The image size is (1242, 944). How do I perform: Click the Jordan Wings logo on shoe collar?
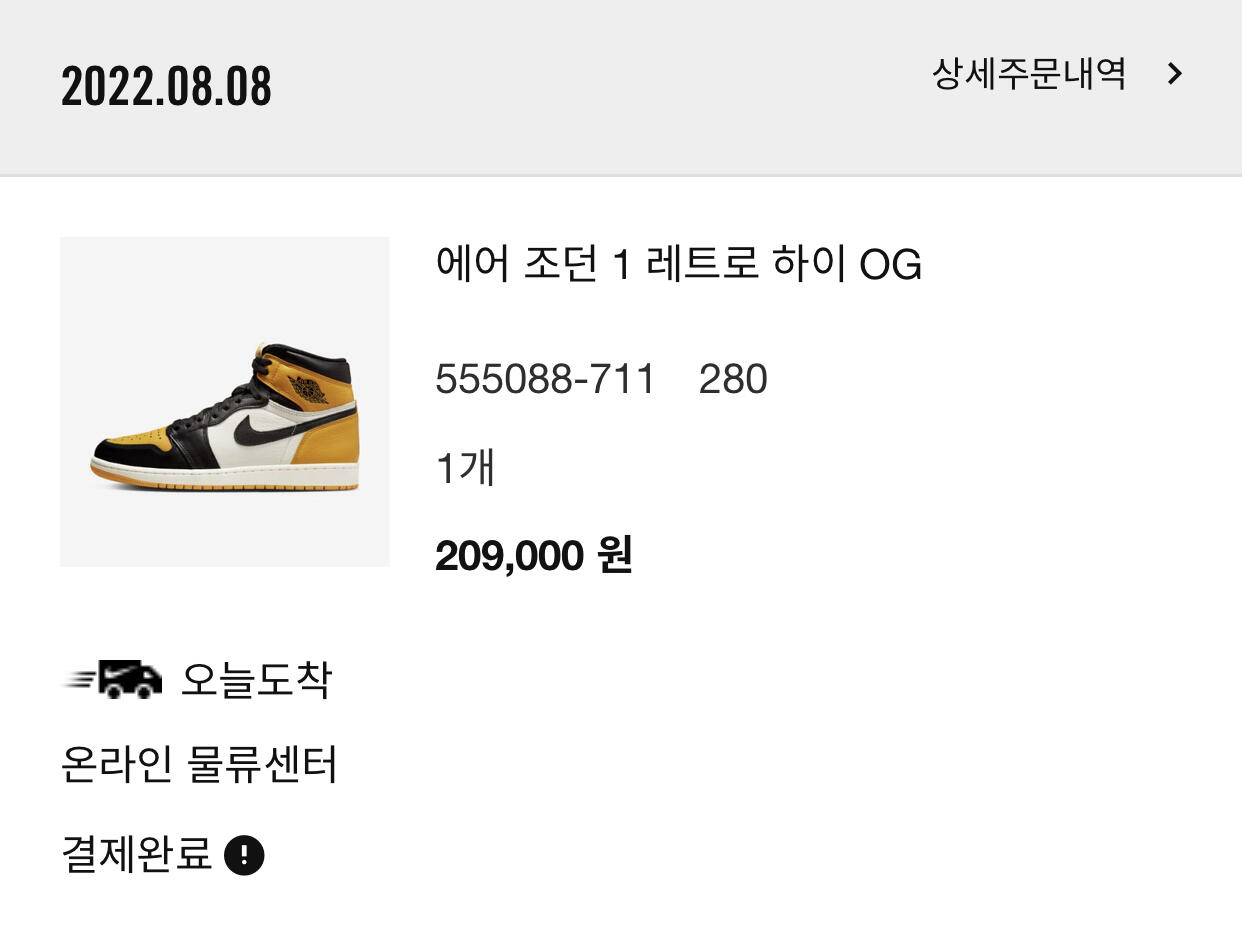coord(308,389)
